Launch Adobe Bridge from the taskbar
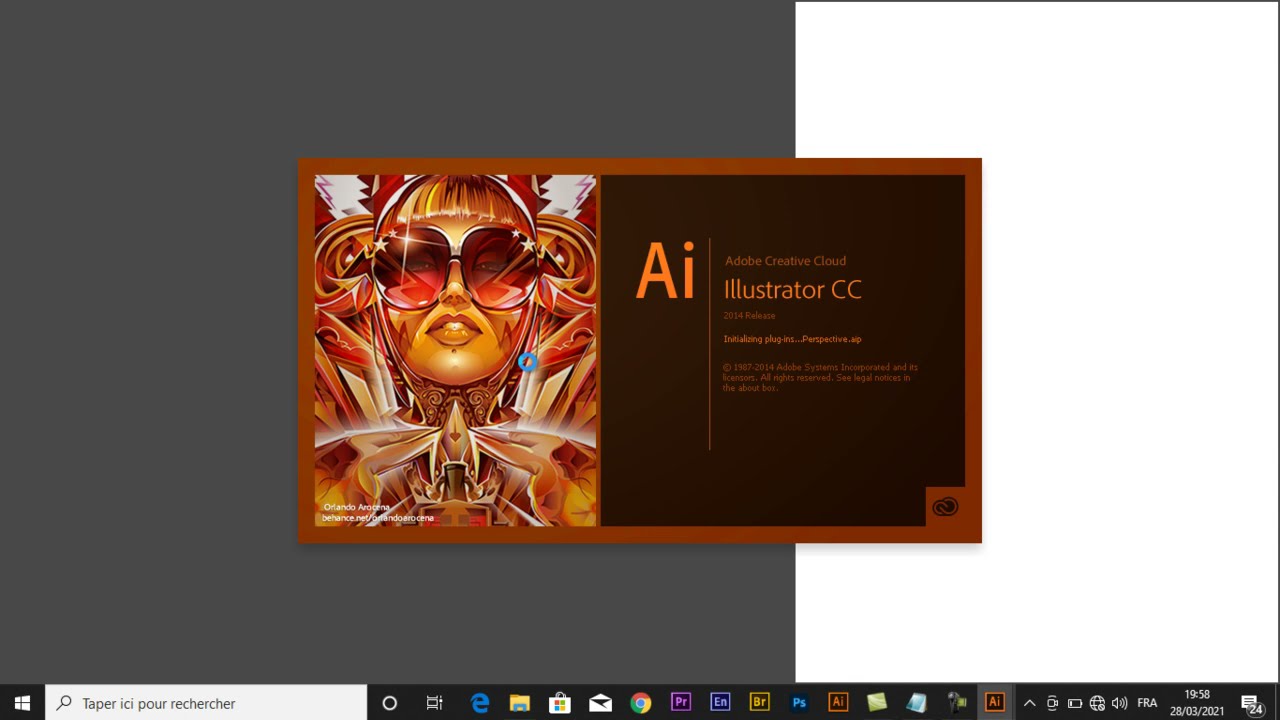 (x=759, y=703)
